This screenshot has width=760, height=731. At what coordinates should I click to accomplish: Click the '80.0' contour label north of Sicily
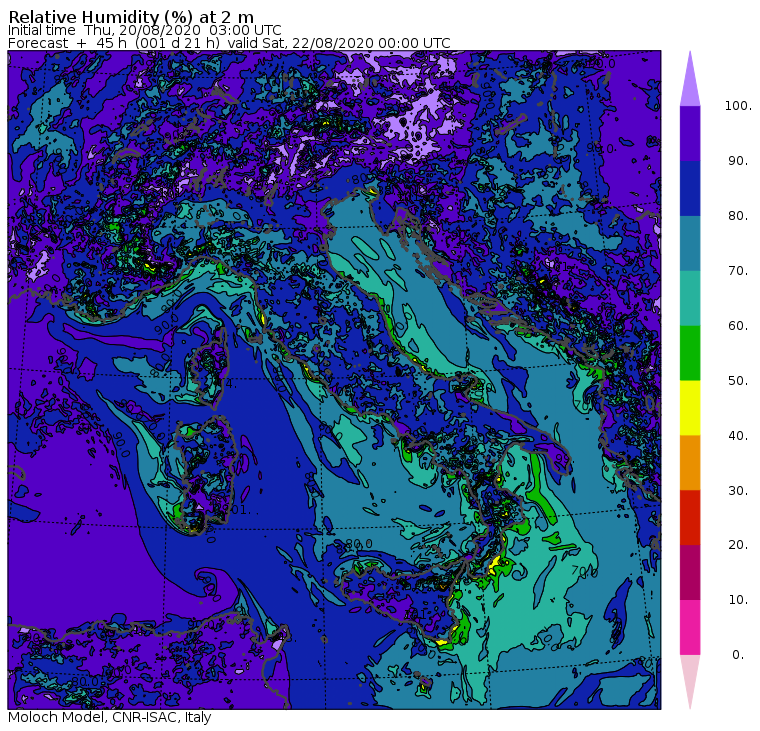[358, 544]
